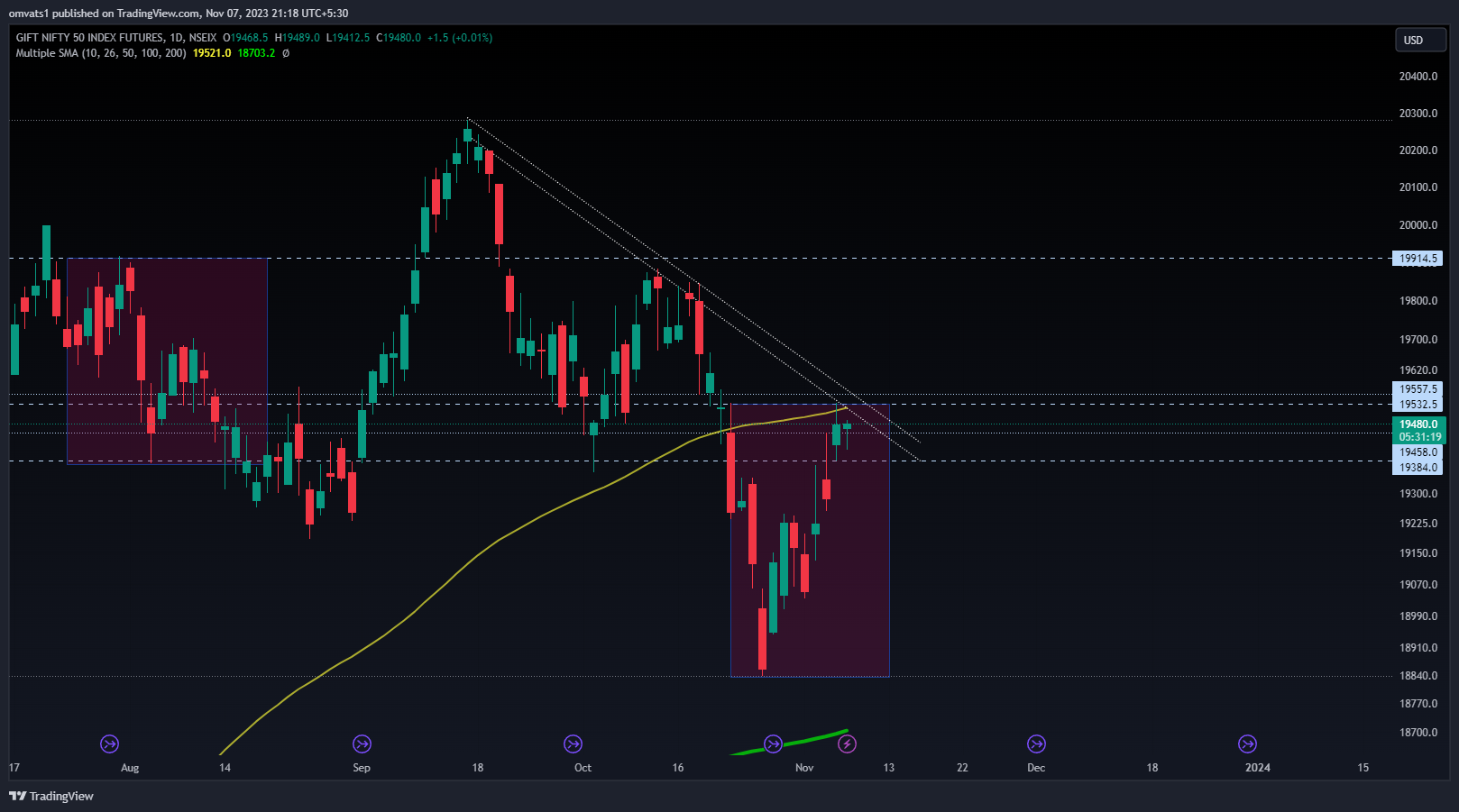Click 20000.0 on the price axis
The width and height of the screenshot is (1459, 812).
point(1418,225)
